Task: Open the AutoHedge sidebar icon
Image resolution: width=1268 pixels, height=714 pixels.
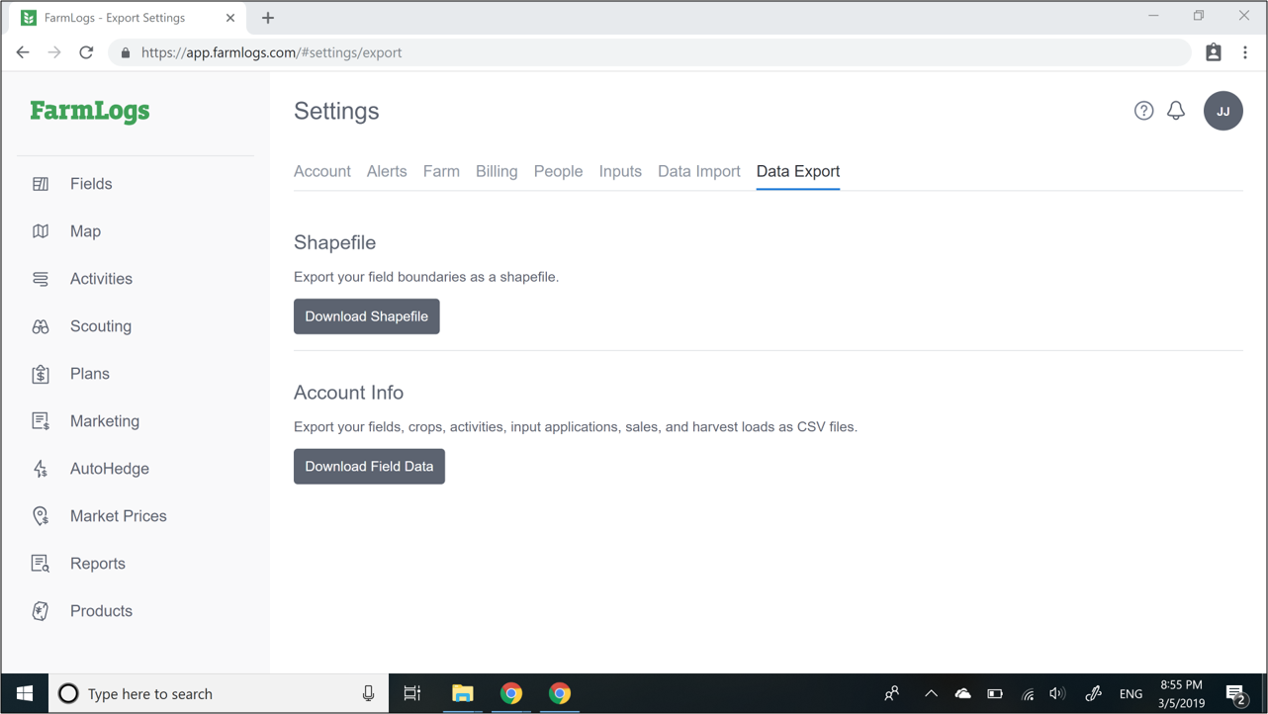Action: 40,469
